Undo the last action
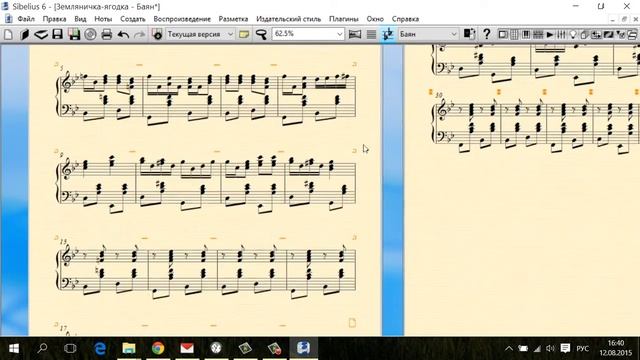Screen dimensions: 640x360 pos(123,34)
